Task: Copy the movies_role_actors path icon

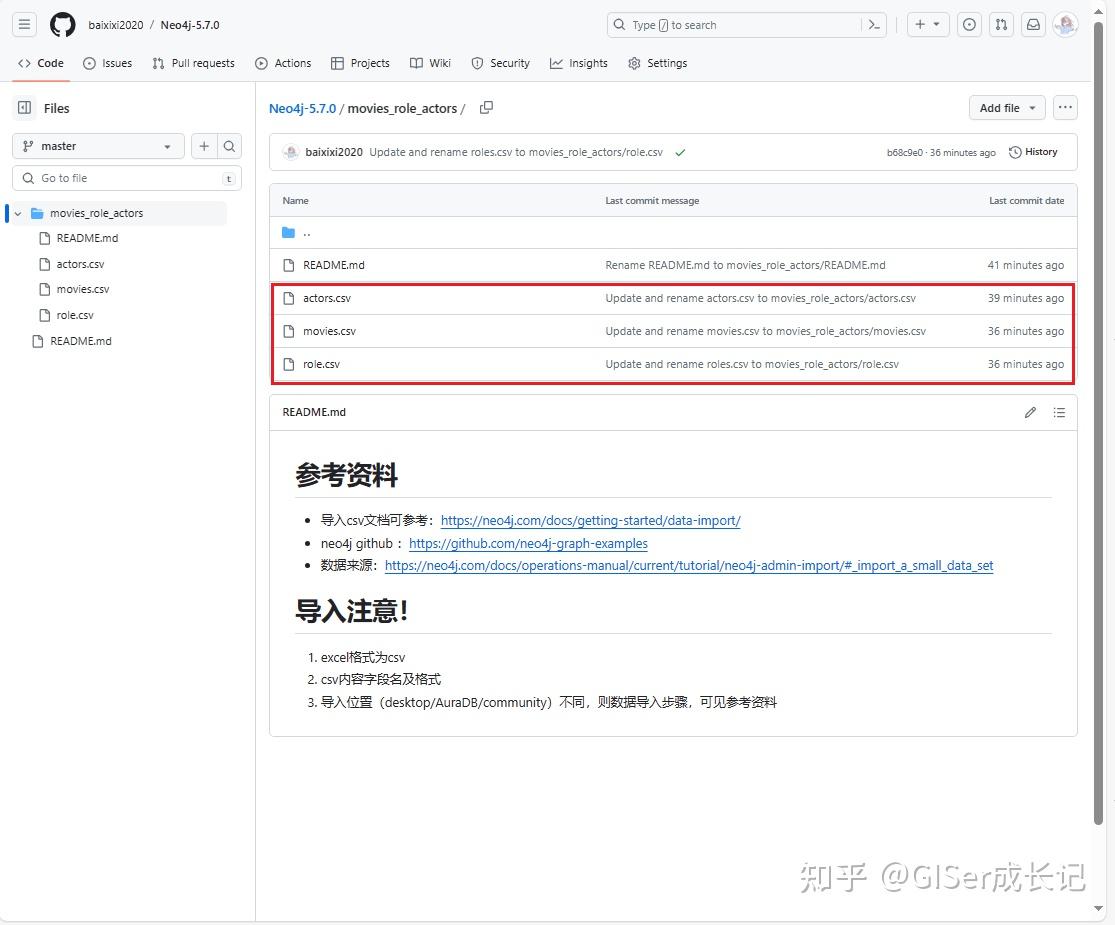Action: [486, 107]
